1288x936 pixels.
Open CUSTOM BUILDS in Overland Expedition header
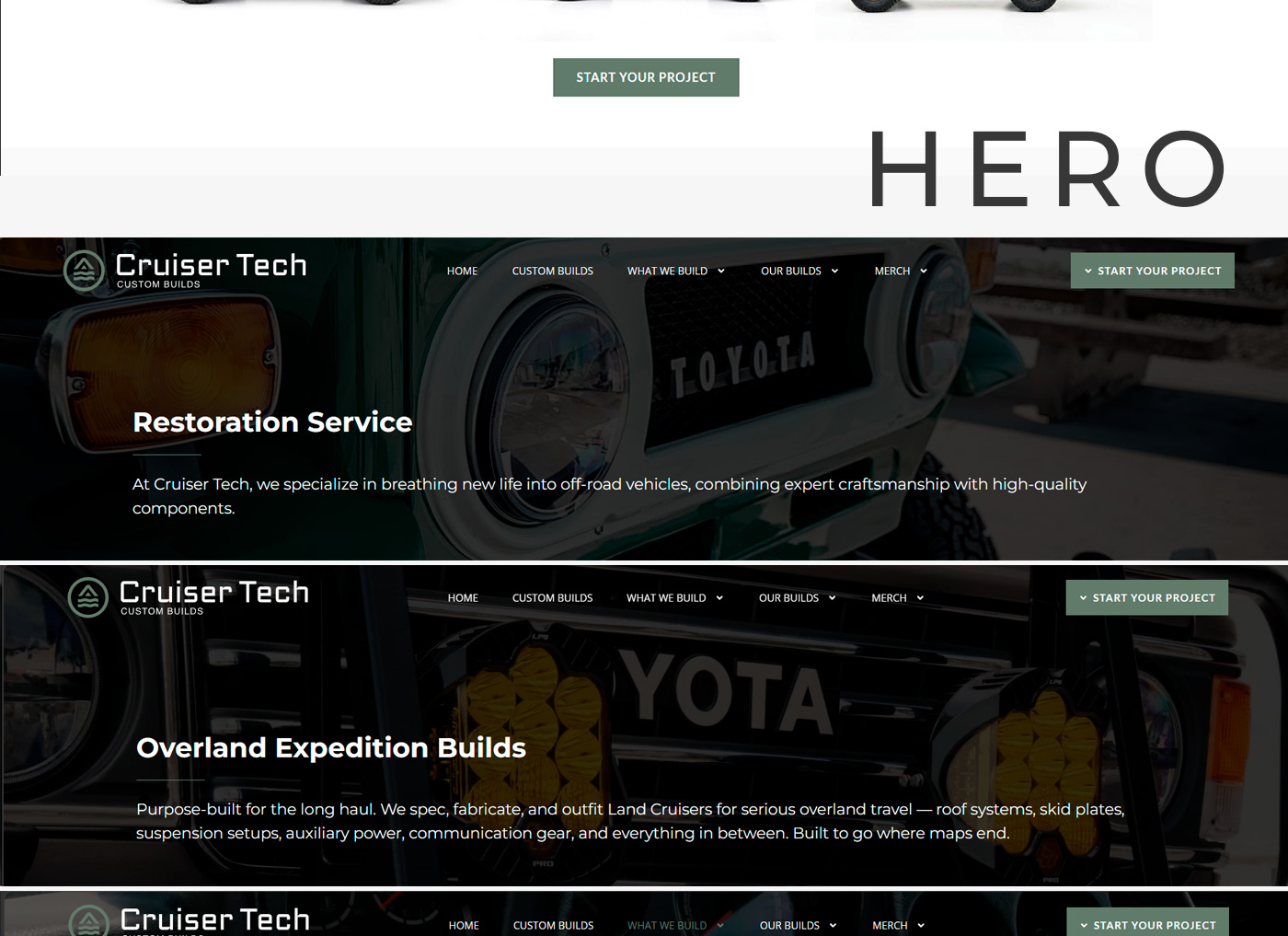(x=552, y=597)
